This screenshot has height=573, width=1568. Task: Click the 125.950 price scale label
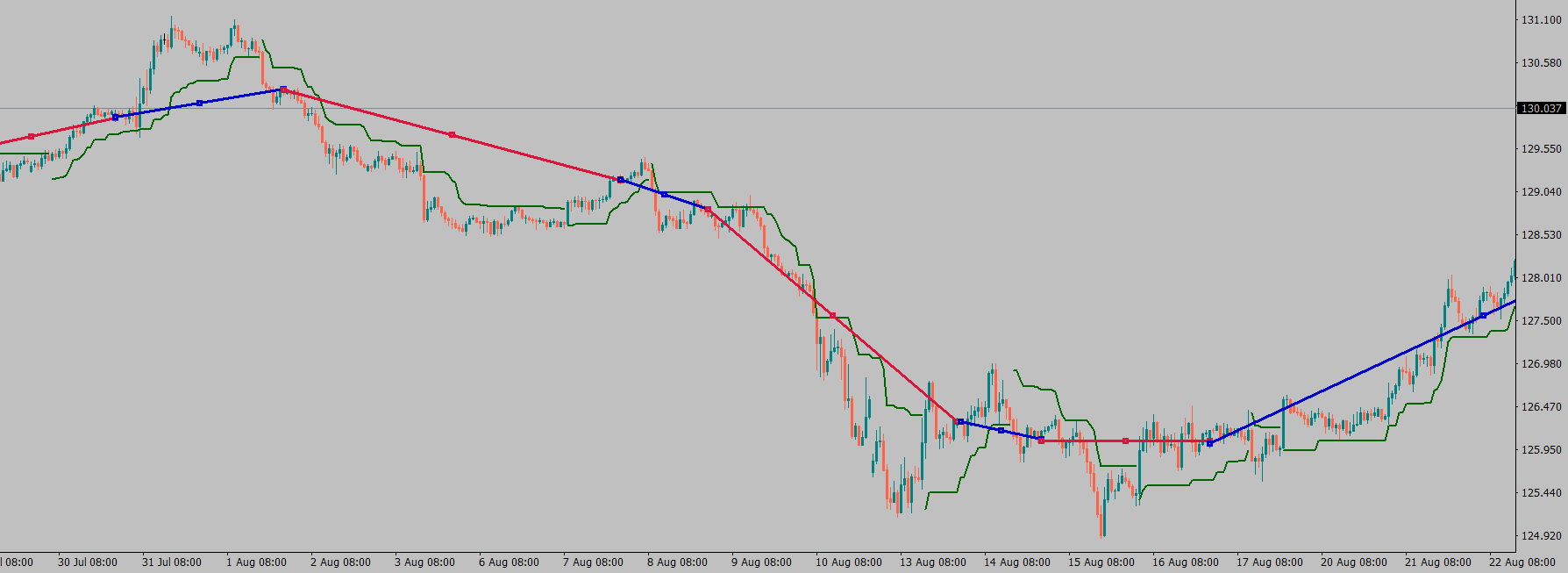(1541, 450)
